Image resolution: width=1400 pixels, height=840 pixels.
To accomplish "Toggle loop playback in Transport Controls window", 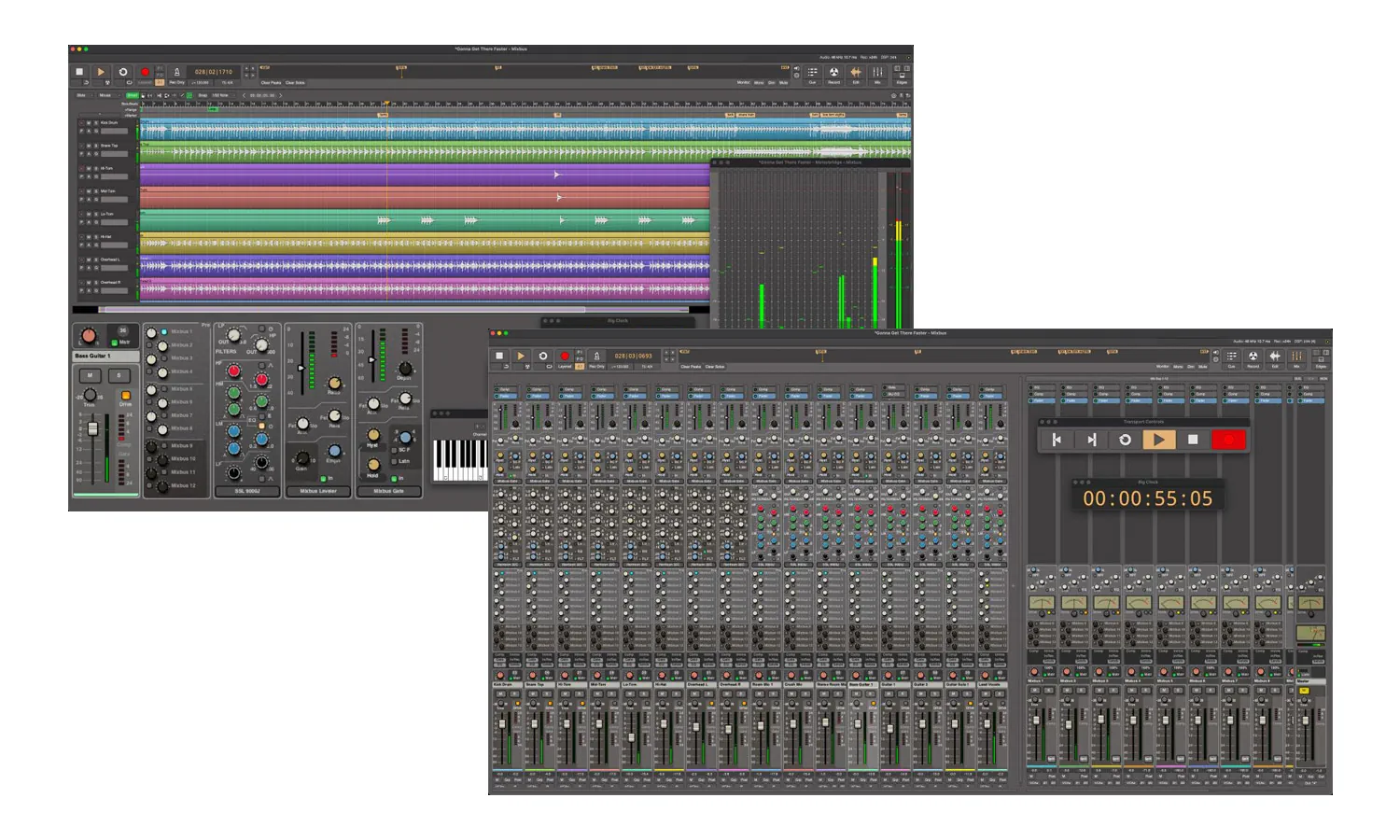I will point(1125,440).
